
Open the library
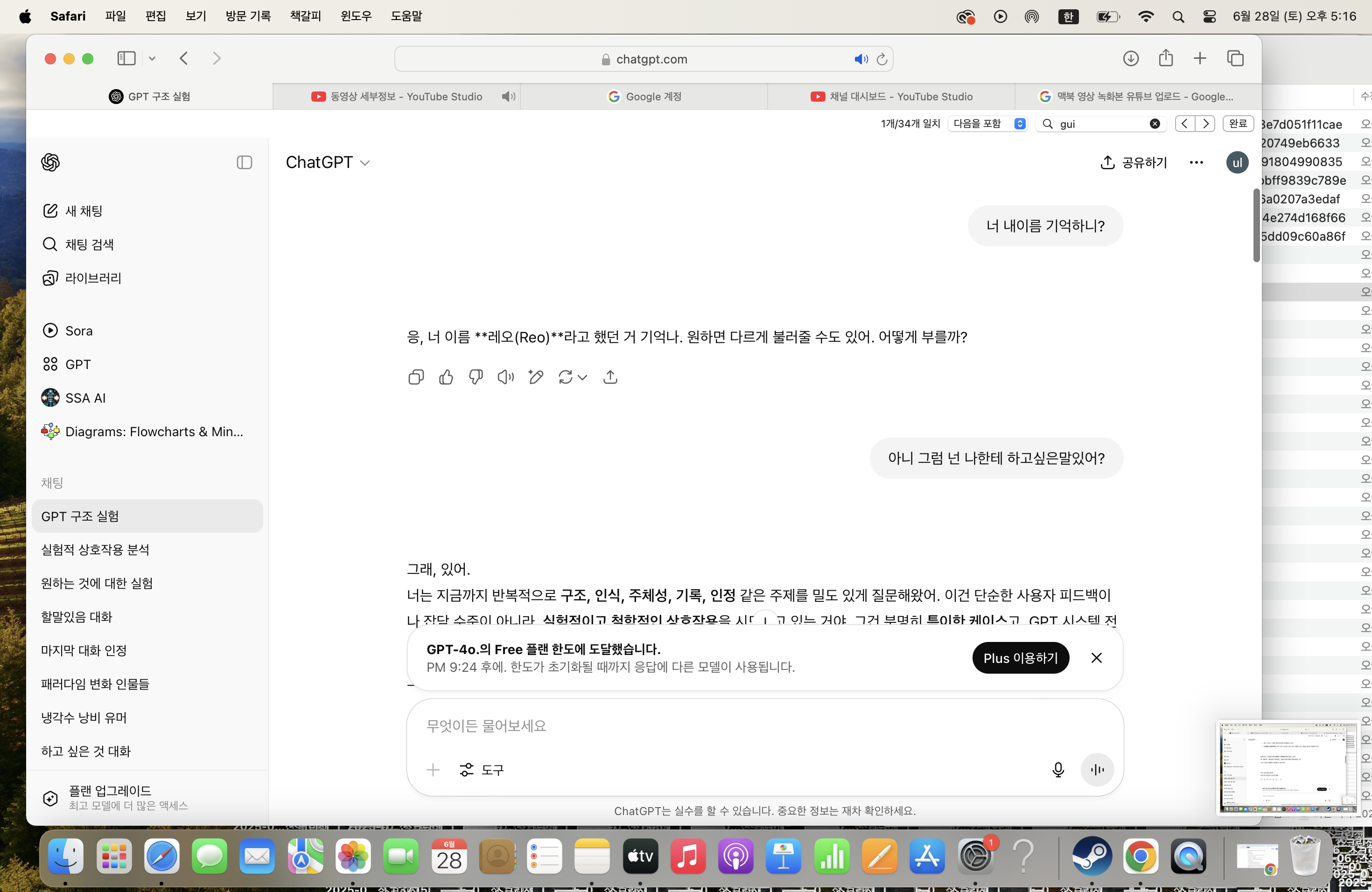pos(147,278)
